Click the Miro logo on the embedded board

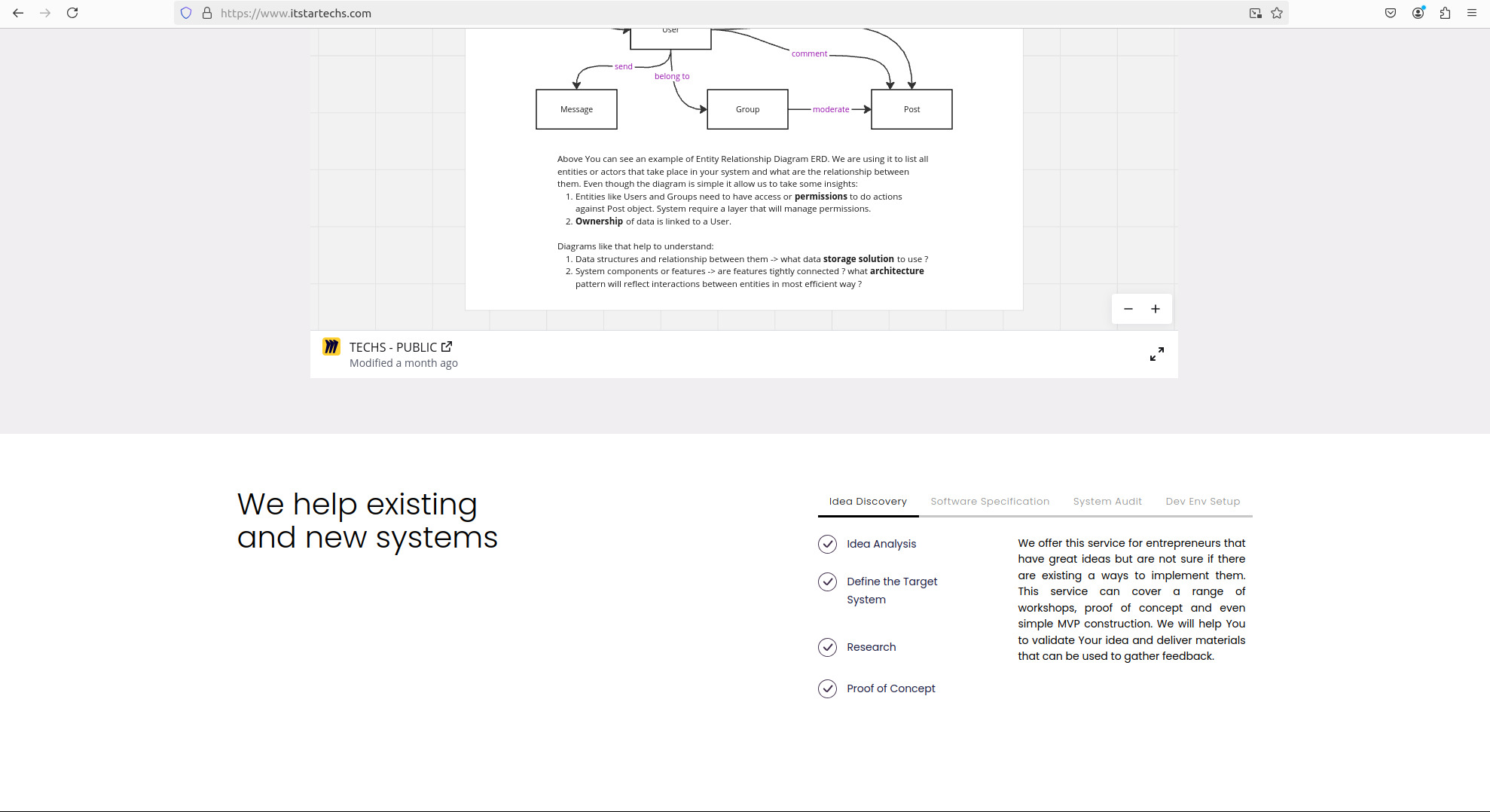point(331,347)
